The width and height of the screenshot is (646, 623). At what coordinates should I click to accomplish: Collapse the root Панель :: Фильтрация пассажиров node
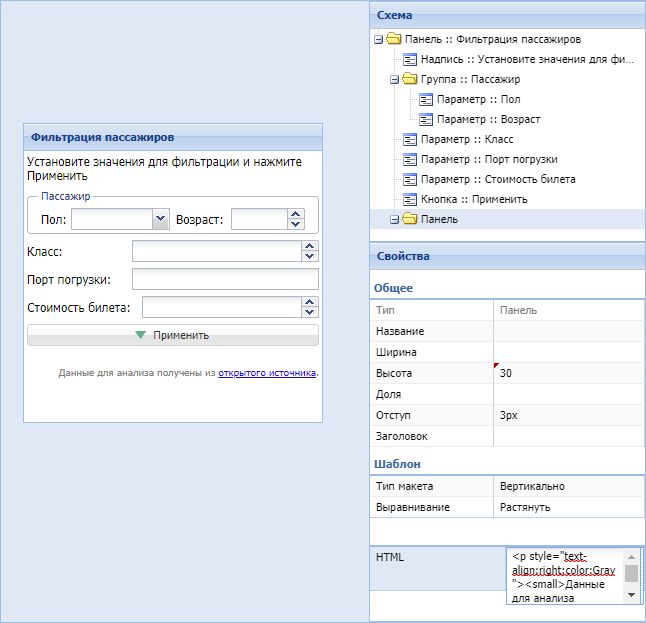[x=379, y=40]
